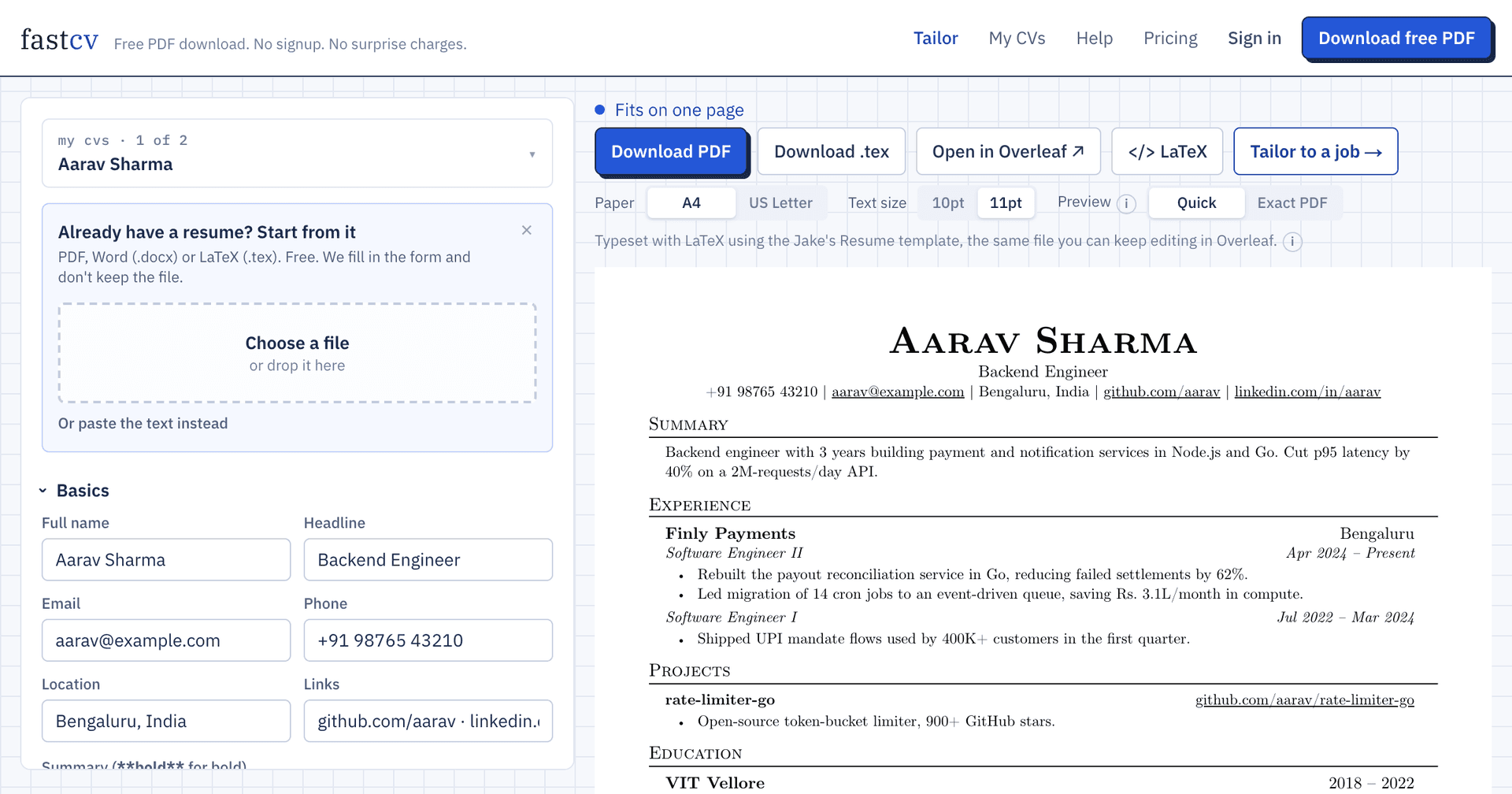Click Tailor to a job button
The image size is (1512, 794).
(1315, 151)
